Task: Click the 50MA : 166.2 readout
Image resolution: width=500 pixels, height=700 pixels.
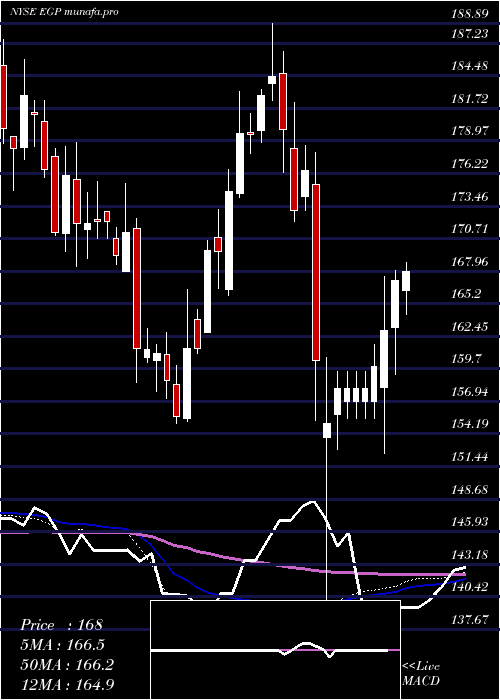Action: pos(67,664)
